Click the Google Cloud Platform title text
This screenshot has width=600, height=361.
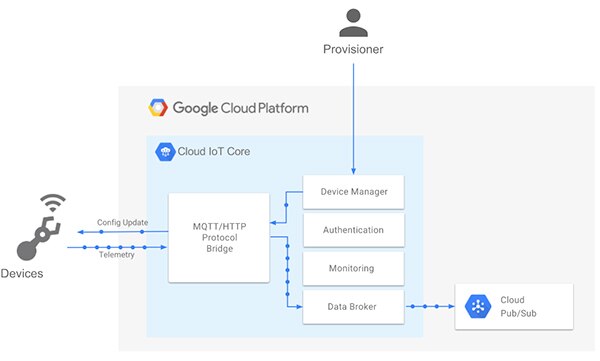click(x=240, y=108)
